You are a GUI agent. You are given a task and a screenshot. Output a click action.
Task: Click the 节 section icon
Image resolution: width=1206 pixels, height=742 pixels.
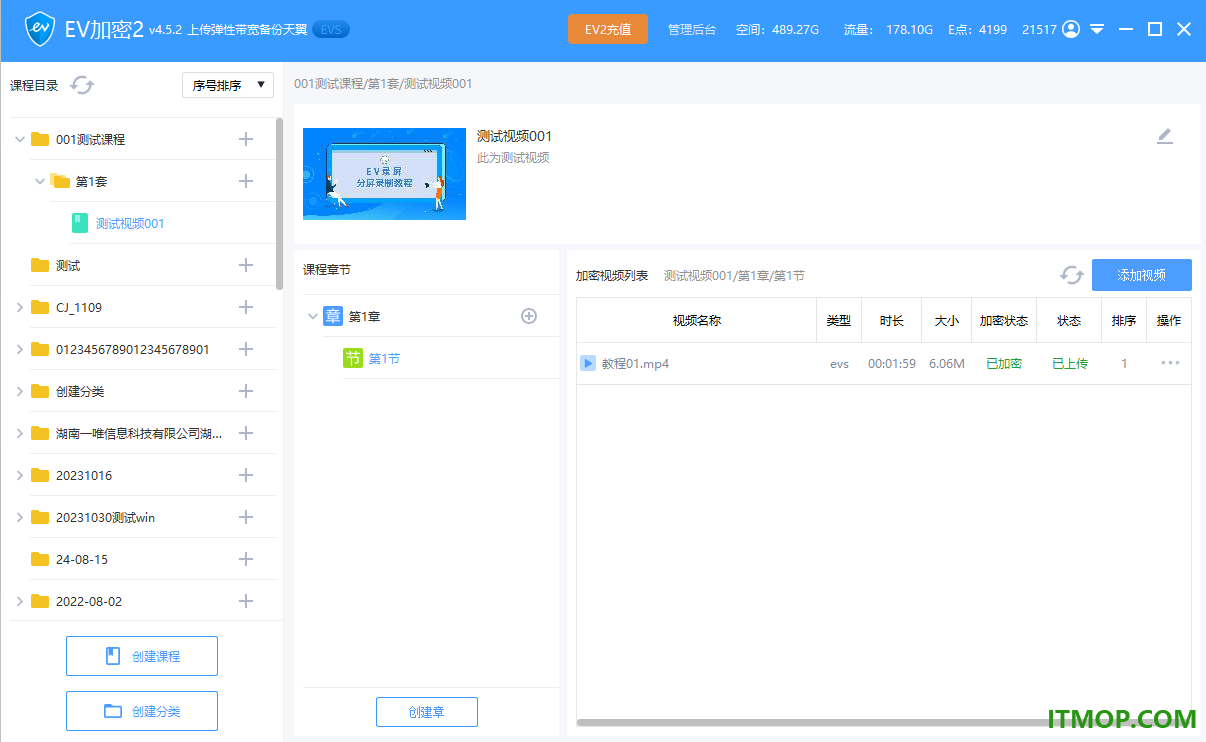(353, 358)
